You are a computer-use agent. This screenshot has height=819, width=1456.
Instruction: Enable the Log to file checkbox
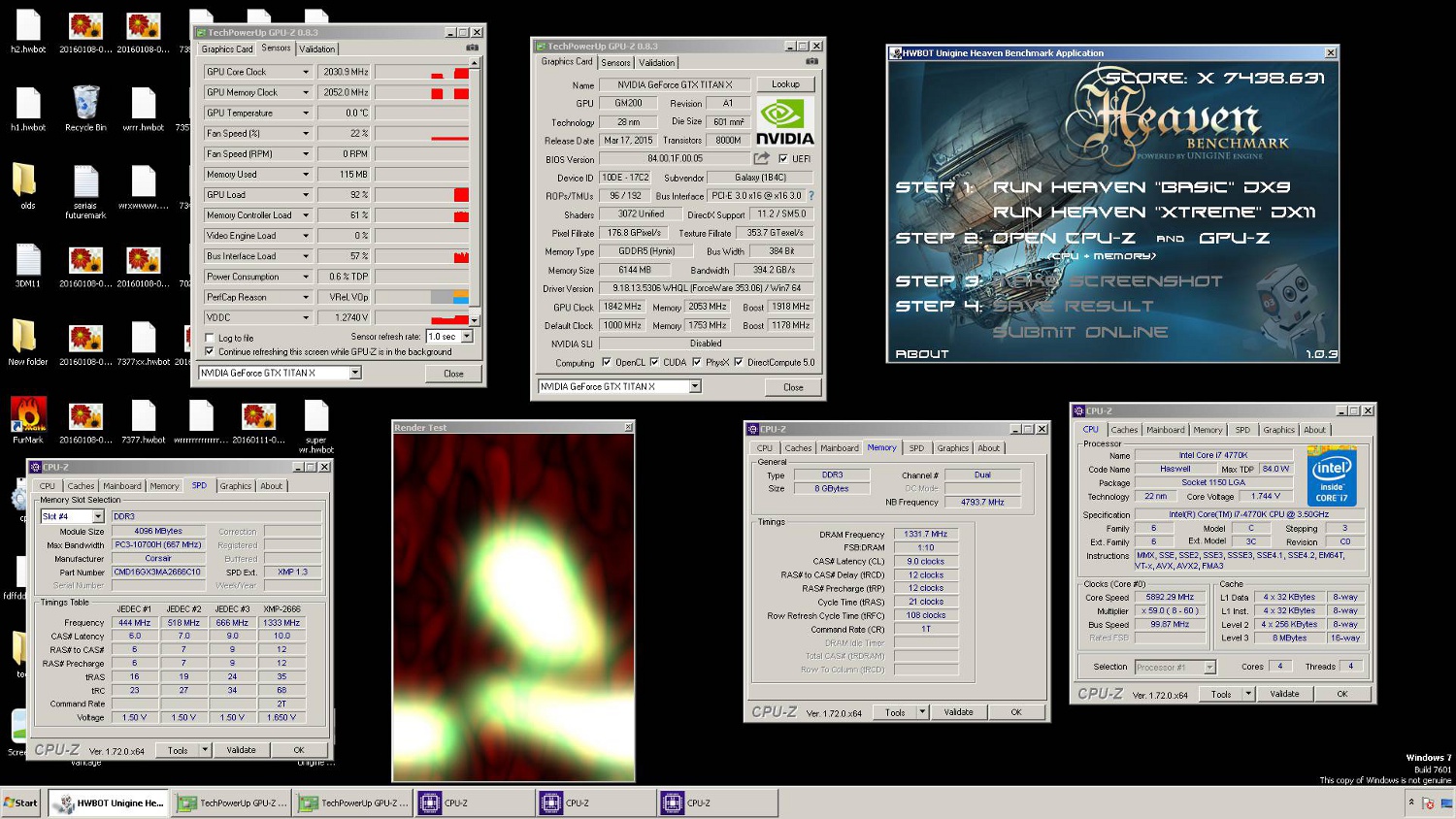coord(210,338)
